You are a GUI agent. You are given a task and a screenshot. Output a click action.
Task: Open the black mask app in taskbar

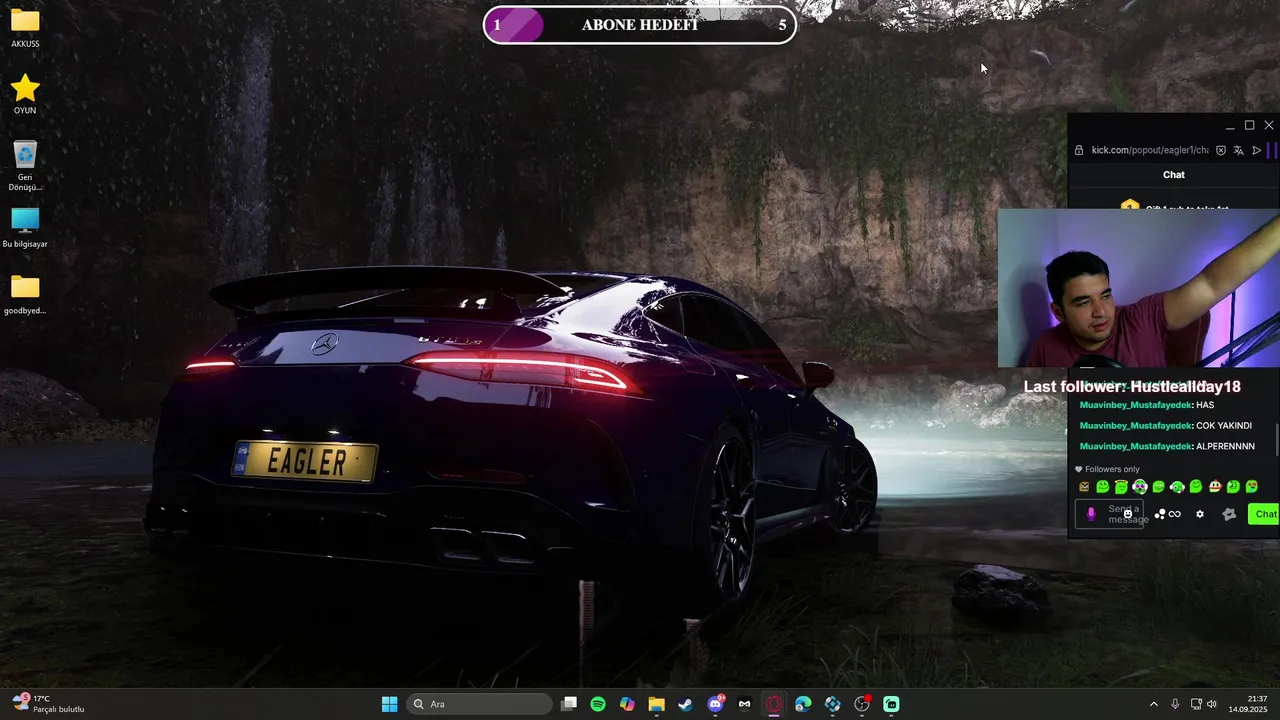click(x=744, y=704)
